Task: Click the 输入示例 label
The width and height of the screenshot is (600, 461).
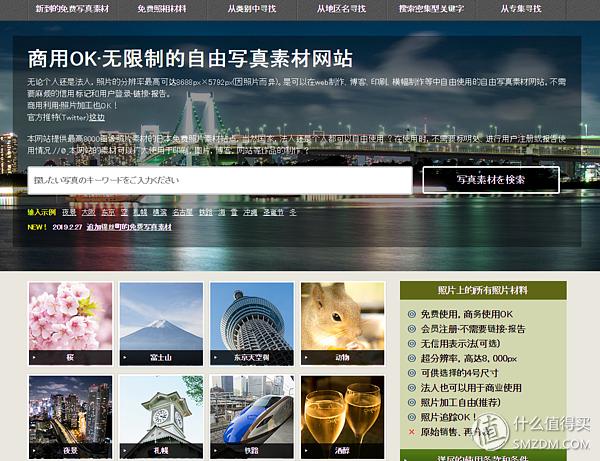Action: tap(42, 212)
